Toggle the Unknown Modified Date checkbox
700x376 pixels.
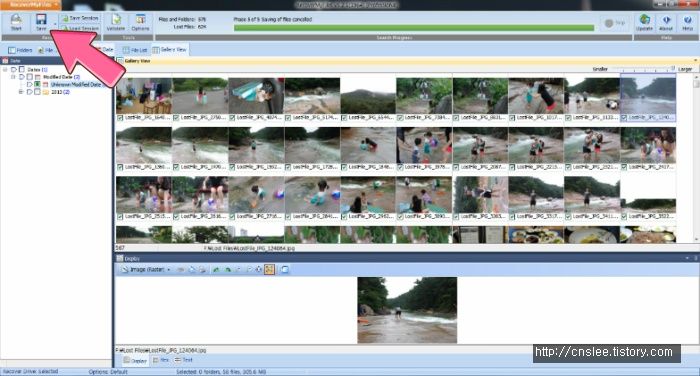tap(38, 84)
